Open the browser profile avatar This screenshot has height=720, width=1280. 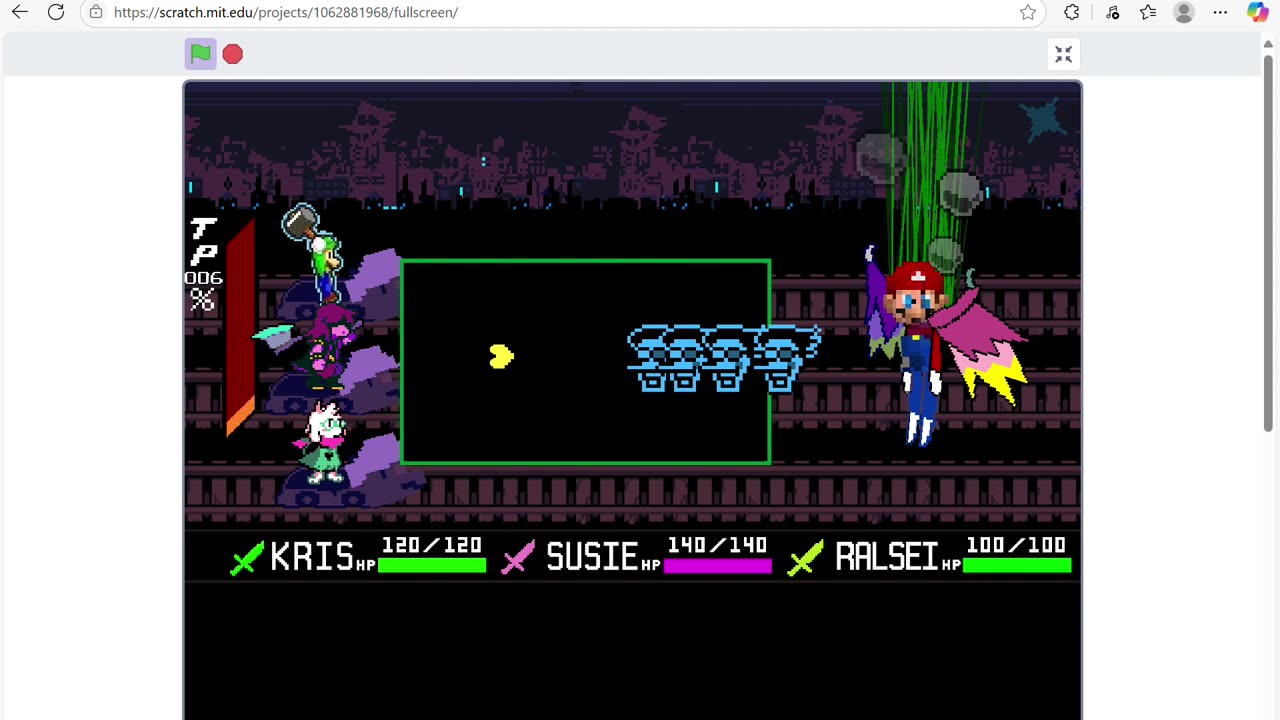(1184, 12)
